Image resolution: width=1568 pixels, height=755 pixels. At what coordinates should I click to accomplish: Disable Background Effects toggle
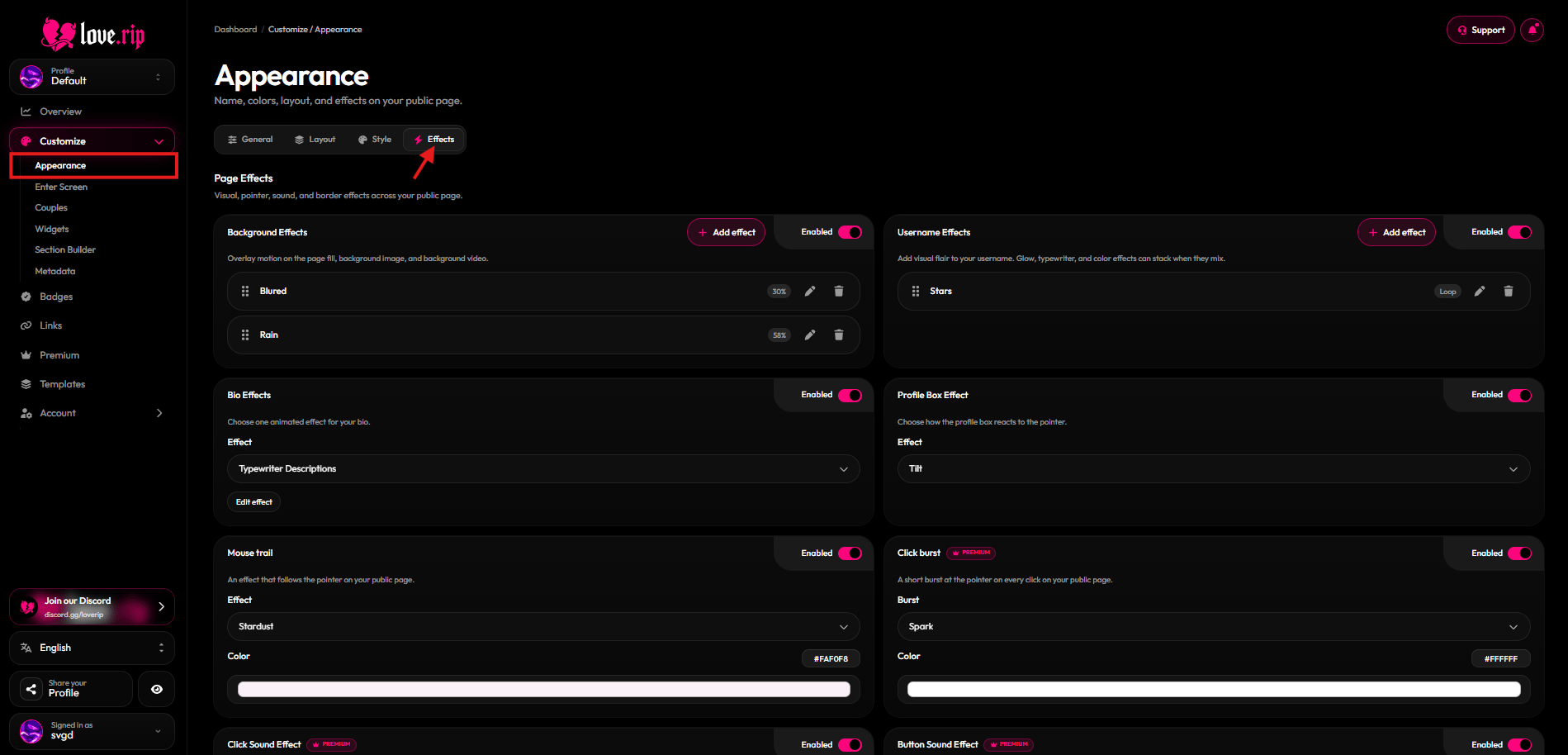850,232
